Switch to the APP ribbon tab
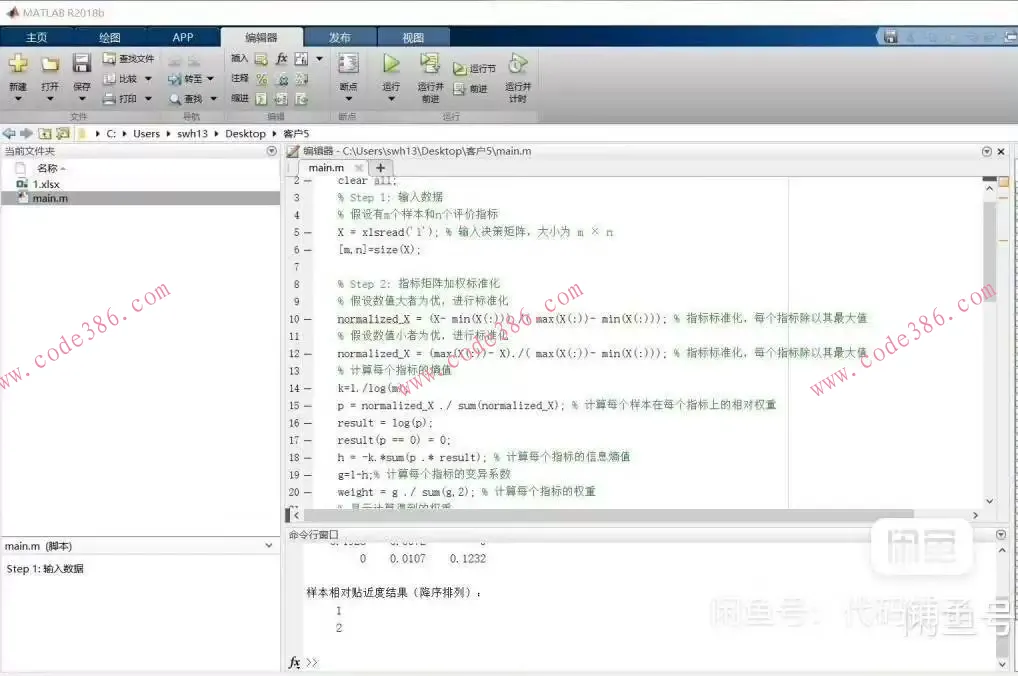This screenshot has height=676, width=1018. [x=183, y=38]
